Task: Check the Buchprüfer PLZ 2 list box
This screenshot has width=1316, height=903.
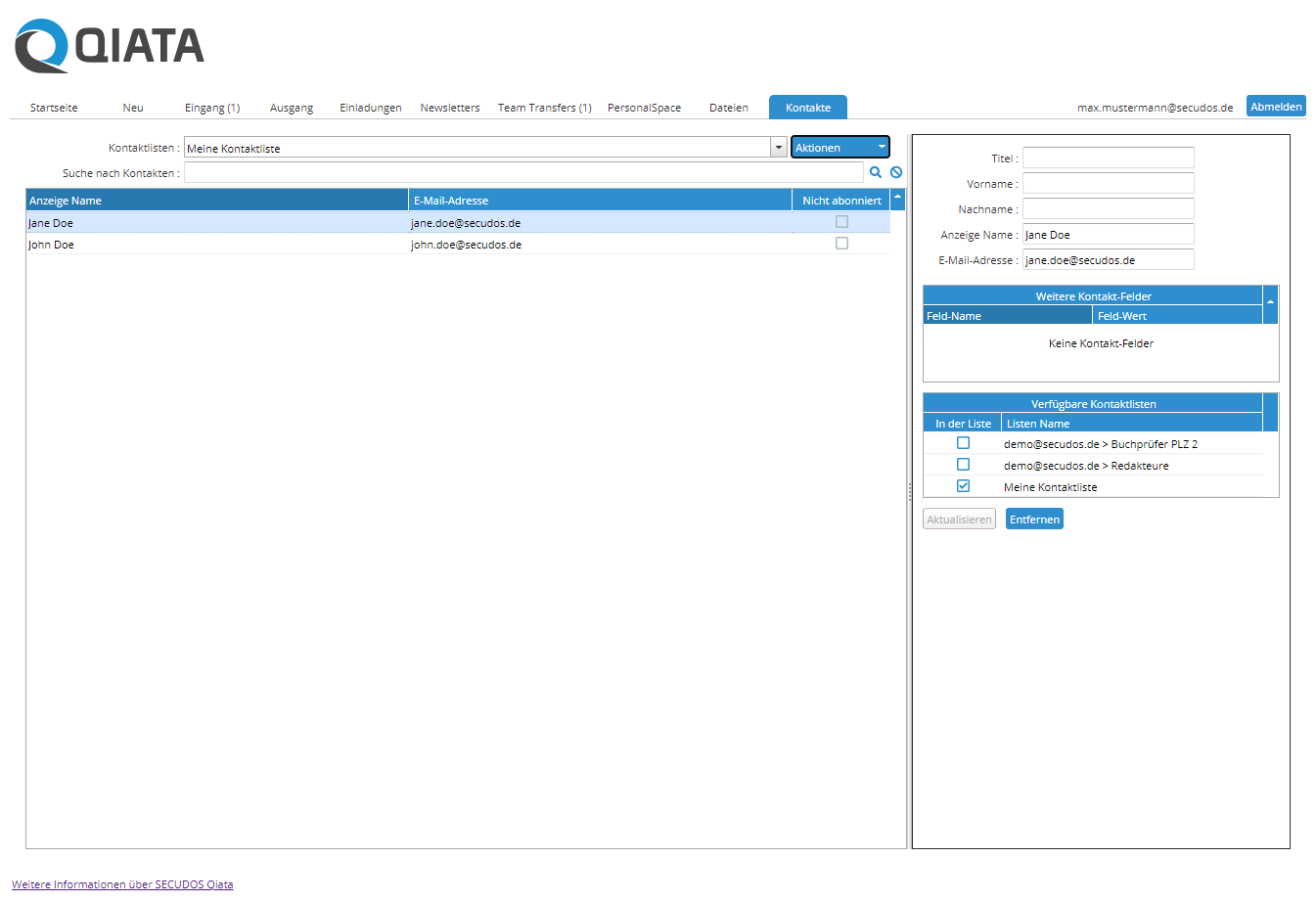Action: [x=963, y=443]
